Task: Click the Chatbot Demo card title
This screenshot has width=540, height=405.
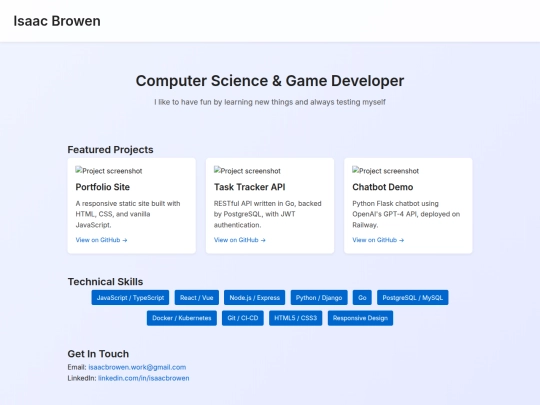Action: pos(383,187)
